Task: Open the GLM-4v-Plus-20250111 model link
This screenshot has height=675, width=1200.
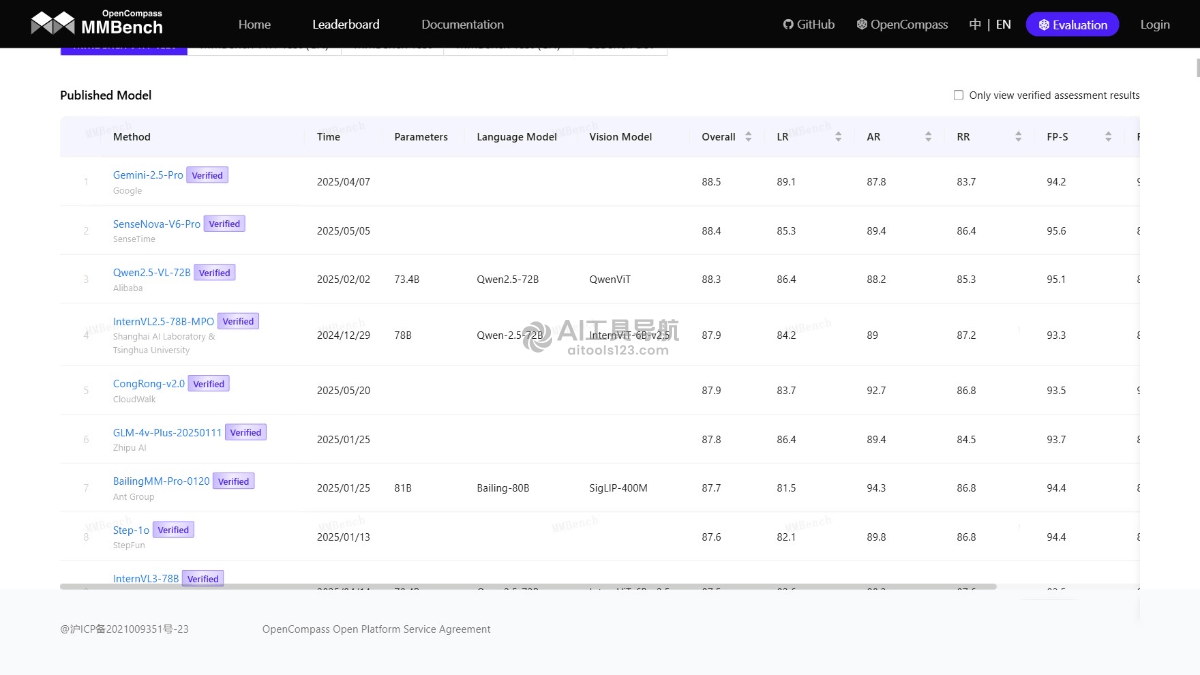Action: point(167,432)
